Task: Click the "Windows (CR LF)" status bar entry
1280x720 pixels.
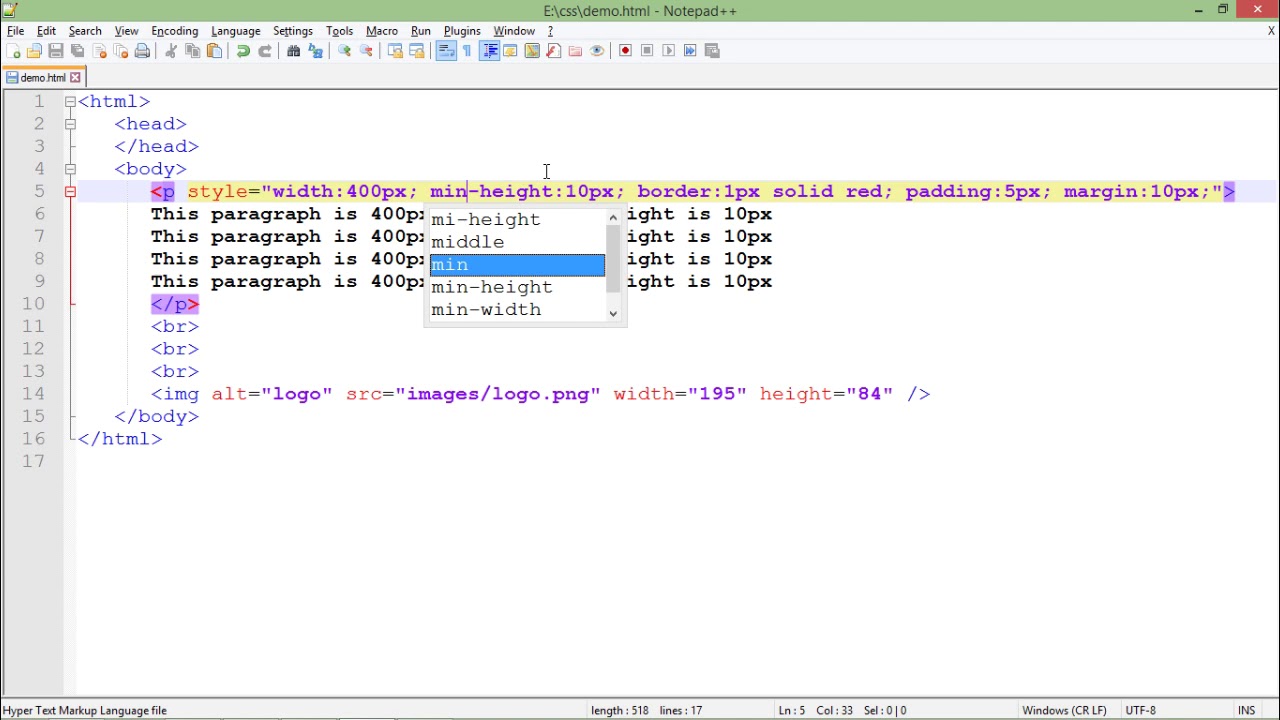Action: point(1064,710)
